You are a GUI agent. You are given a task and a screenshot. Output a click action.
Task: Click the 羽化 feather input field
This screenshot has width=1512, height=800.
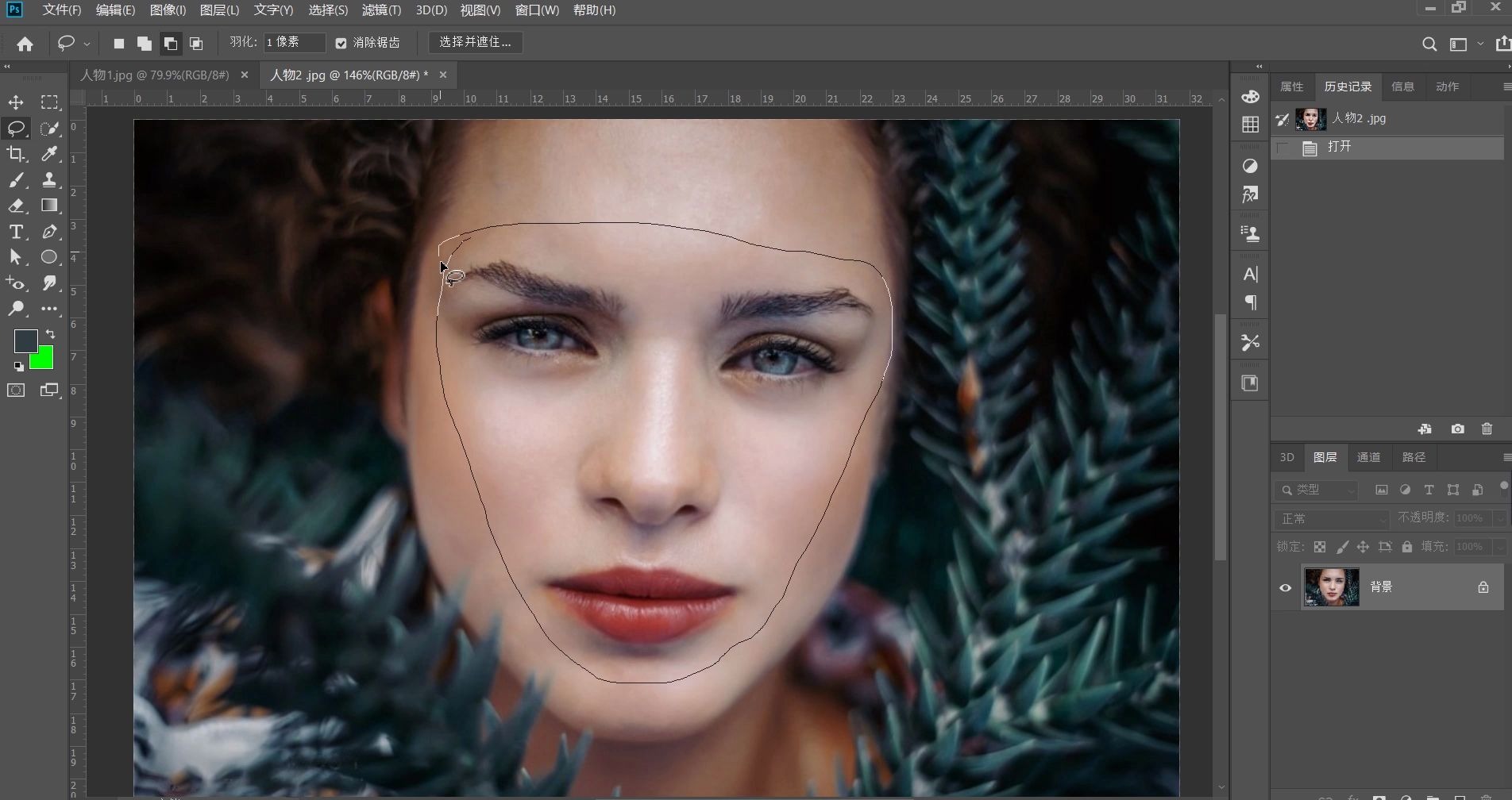click(294, 42)
